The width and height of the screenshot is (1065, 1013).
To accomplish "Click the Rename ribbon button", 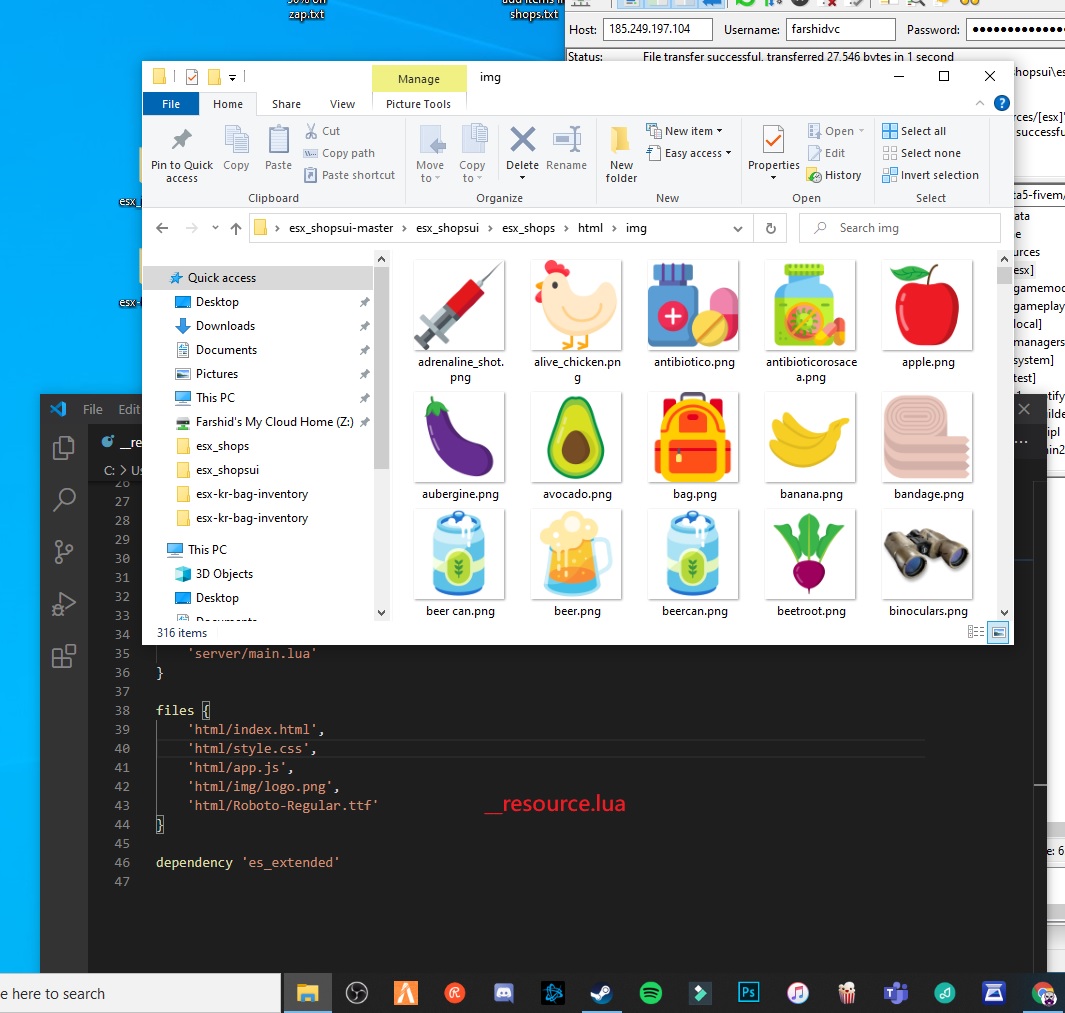I will [566, 148].
